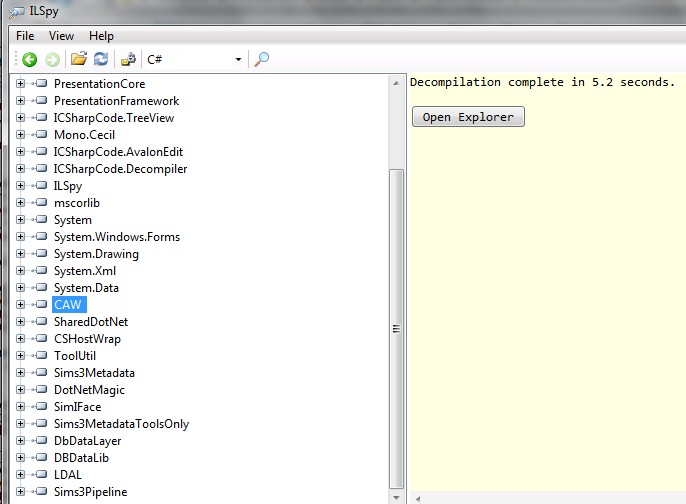Image resolution: width=686 pixels, height=504 pixels.
Task: Expand the mscorlib node
Action: click(x=20, y=202)
